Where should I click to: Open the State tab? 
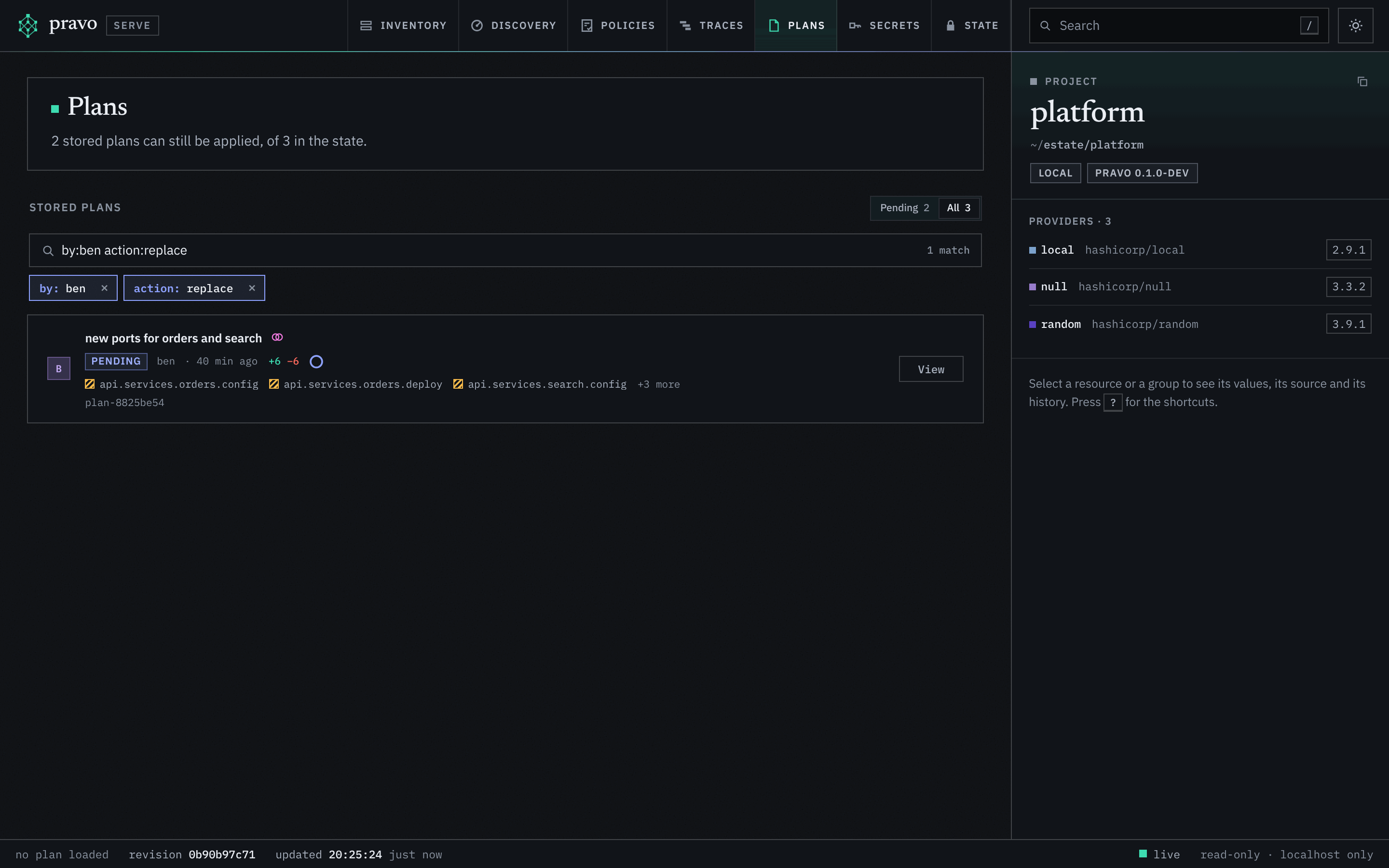971,25
